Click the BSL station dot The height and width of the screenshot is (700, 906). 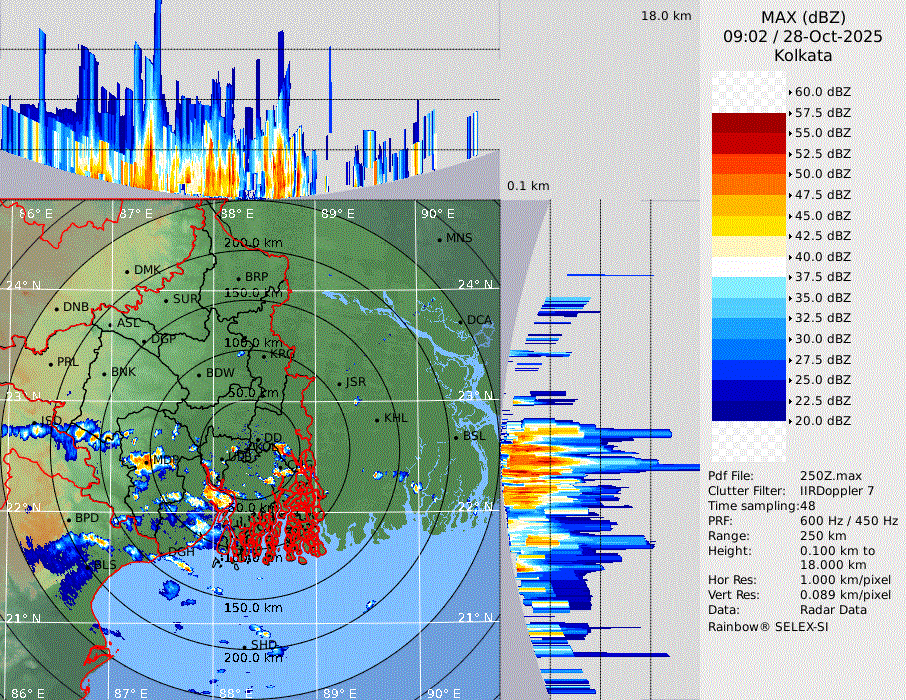pos(455,437)
